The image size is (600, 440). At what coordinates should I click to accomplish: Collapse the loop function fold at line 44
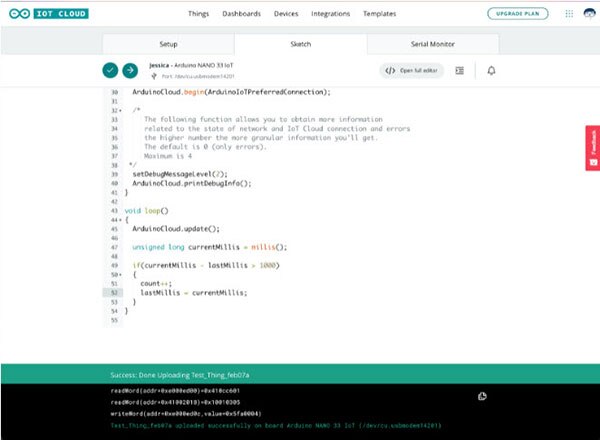[x=120, y=219]
